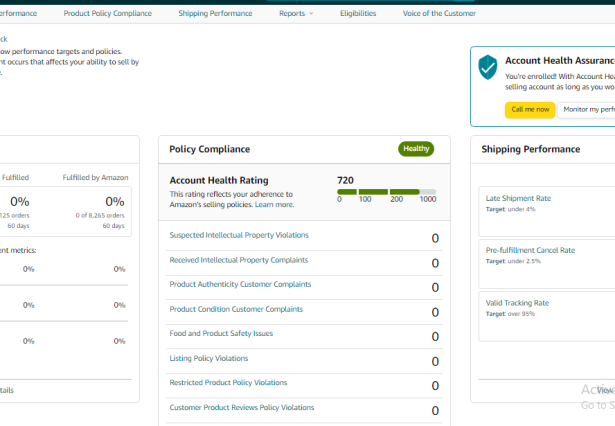Go to the Eligibilities tab
Viewport: 615px width, 426px height.
358,14
